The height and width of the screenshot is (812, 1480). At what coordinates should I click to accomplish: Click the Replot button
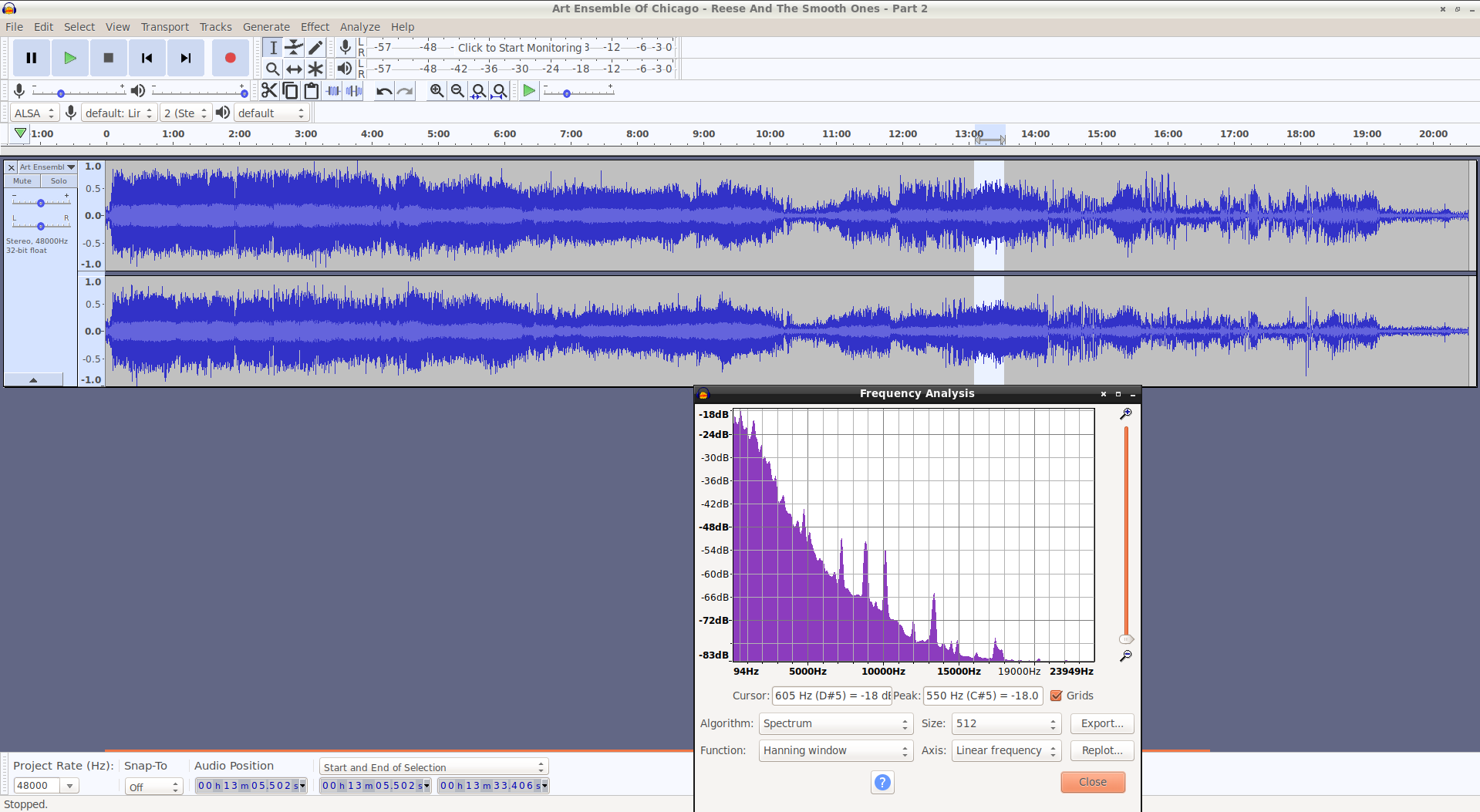1102,750
